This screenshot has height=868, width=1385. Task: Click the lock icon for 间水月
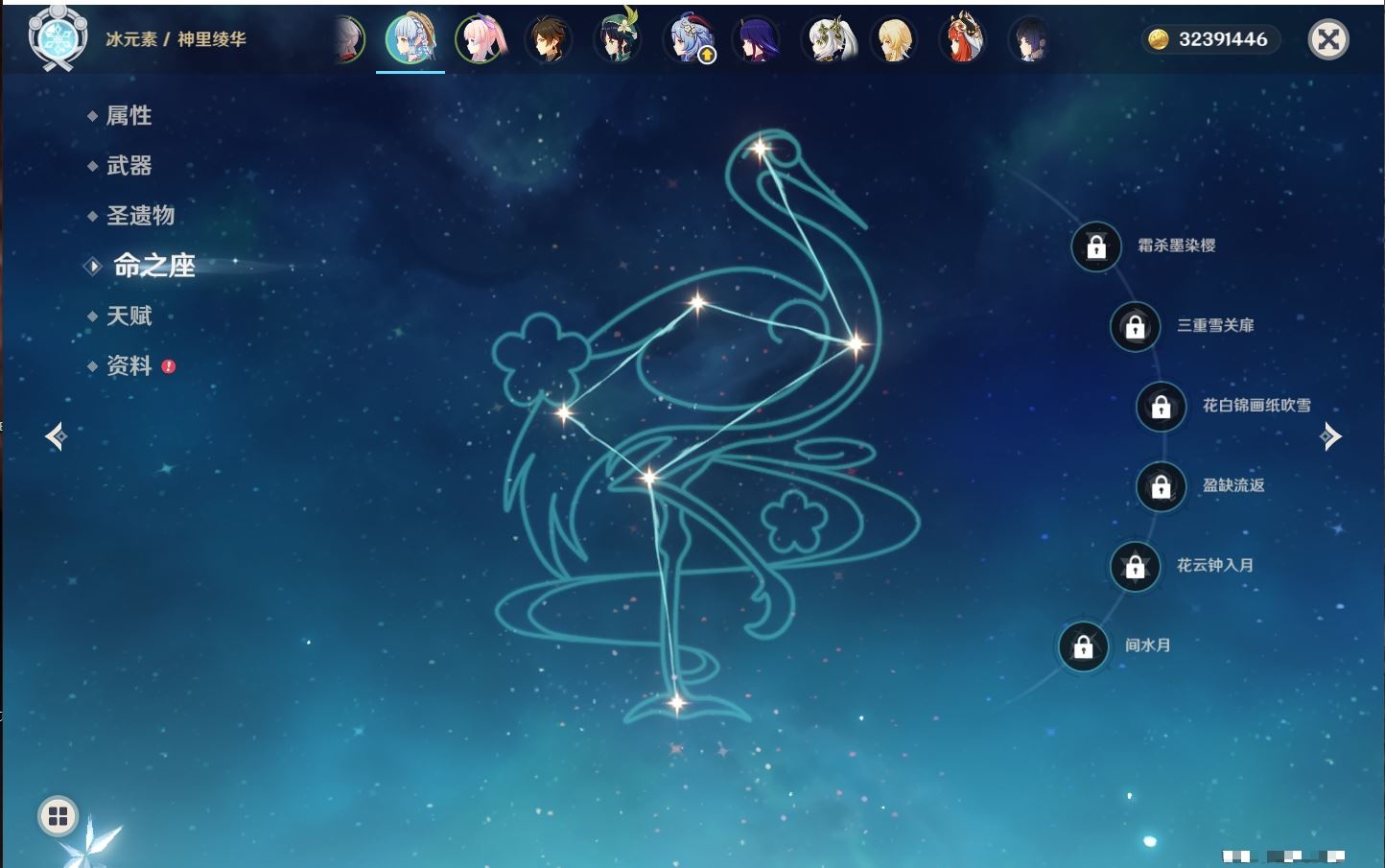click(1083, 646)
